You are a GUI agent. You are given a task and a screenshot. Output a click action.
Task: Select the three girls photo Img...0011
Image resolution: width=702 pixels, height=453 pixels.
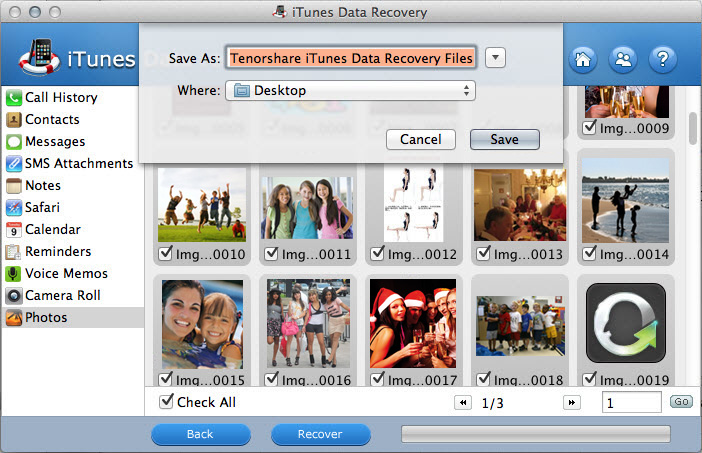307,208
